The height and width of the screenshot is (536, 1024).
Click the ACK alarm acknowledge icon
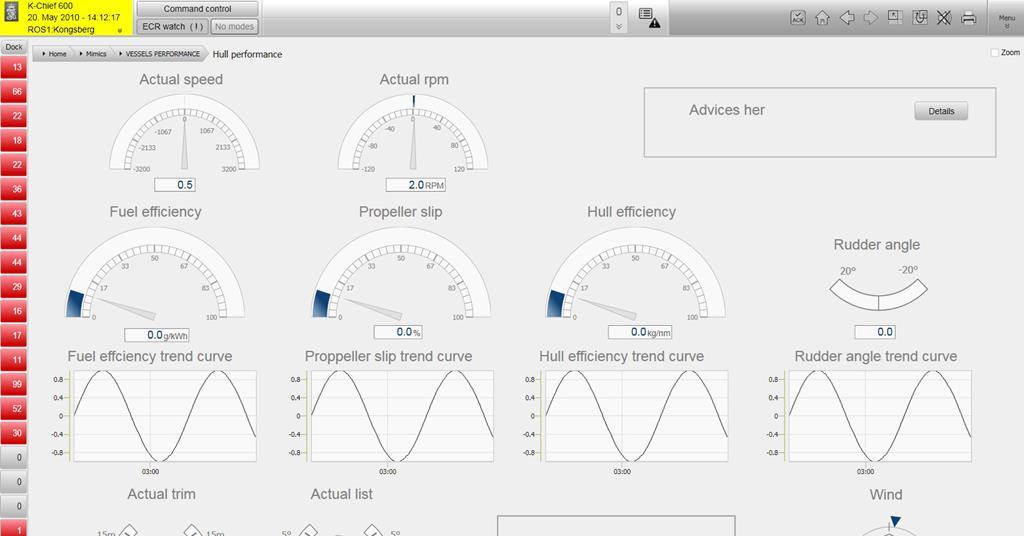[x=798, y=18]
